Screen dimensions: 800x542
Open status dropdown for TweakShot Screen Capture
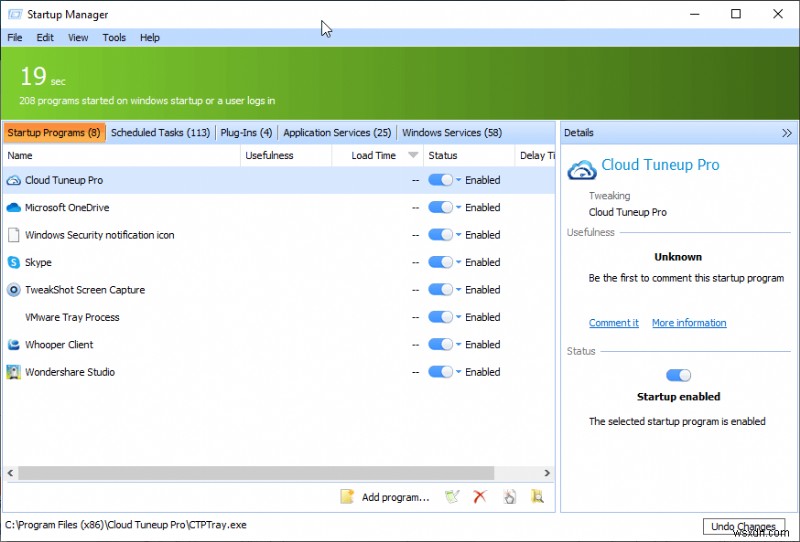pos(458,290)
